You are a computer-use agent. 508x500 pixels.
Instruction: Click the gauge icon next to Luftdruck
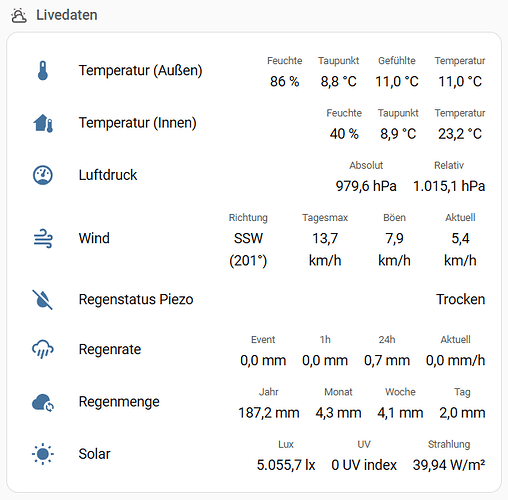click(43, 175)
